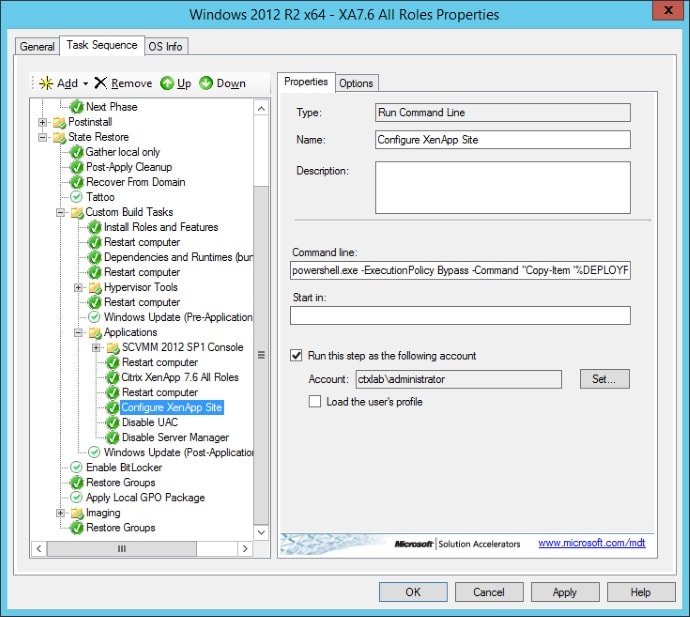The width and height of the screenshot is (690, 617).
Task: Close the Properties dialog window
Action: coord(668,10)
